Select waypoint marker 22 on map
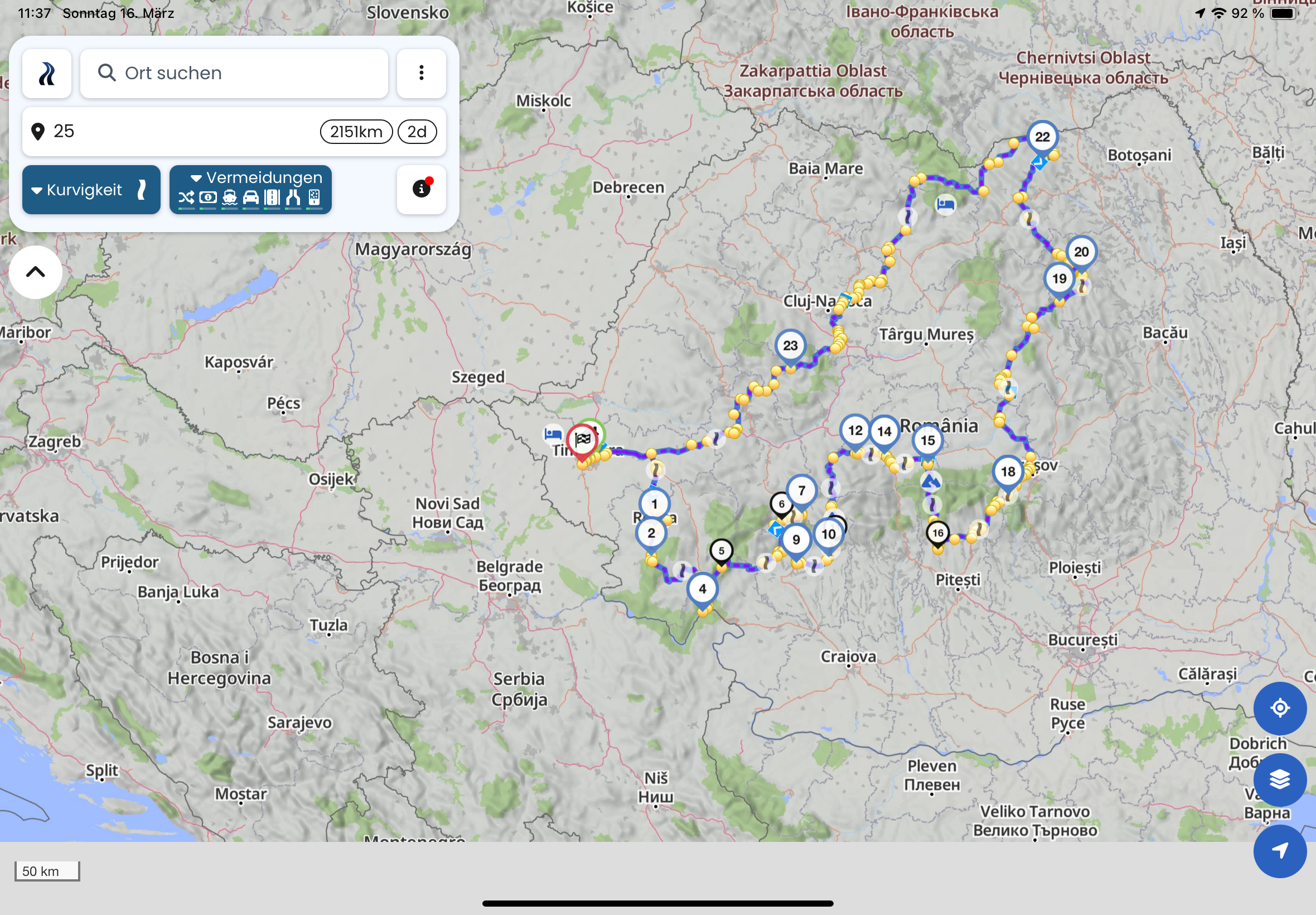Image resolution: width=1316 pixels, height=915 pixels. [x=1042, y=137]
